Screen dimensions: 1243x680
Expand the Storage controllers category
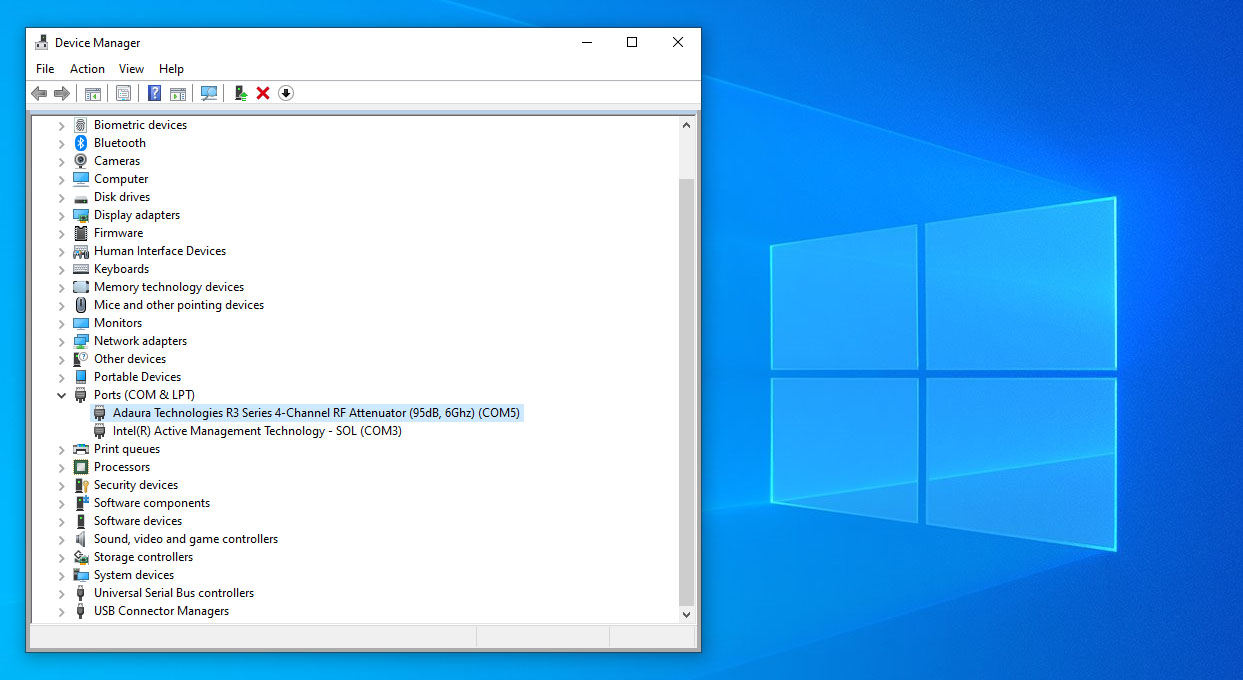click(x=61, y=557)
